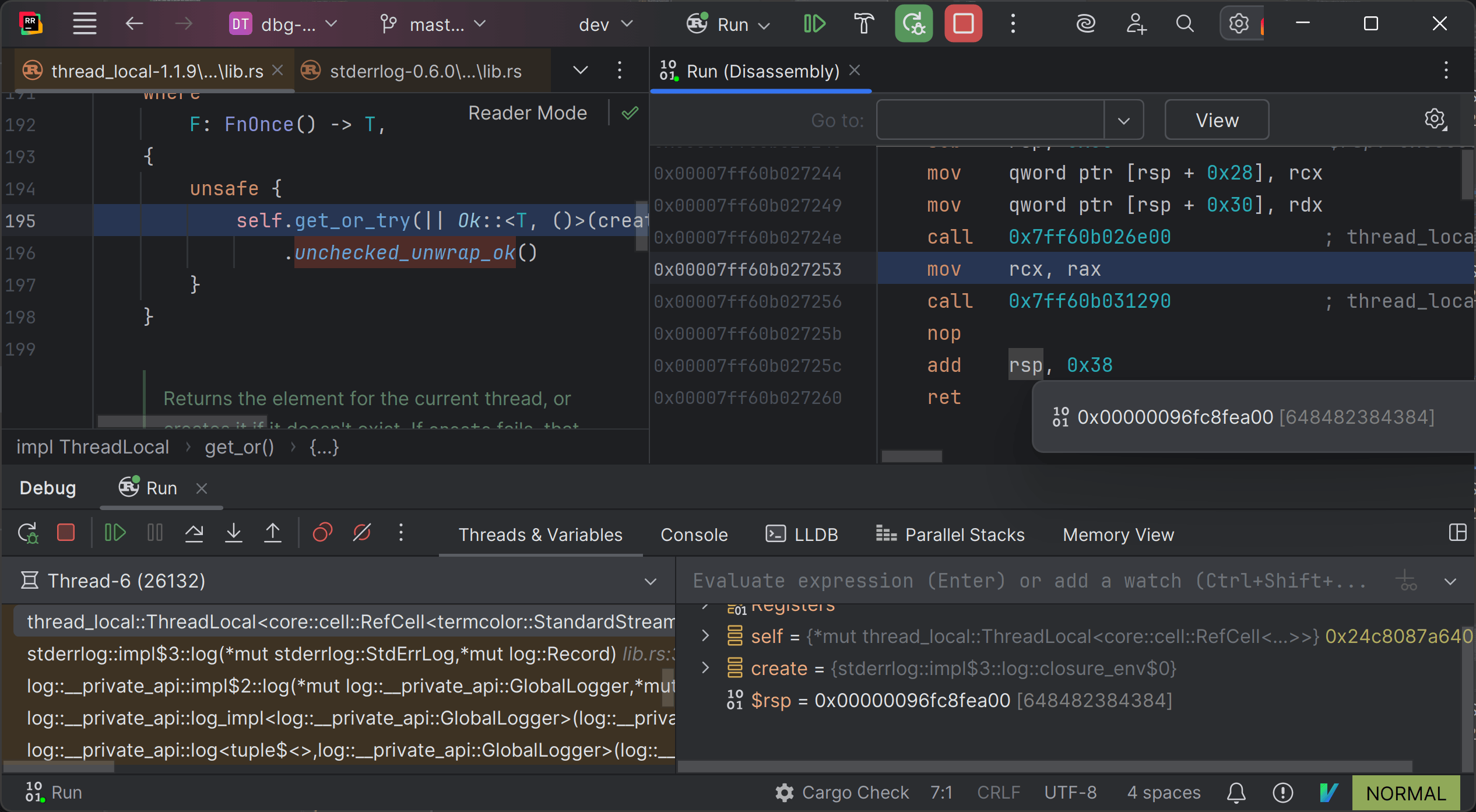The image size is (1476, 812).
Task: Click Resume Program icon in debug toolbar
Action: pos(115,533)
